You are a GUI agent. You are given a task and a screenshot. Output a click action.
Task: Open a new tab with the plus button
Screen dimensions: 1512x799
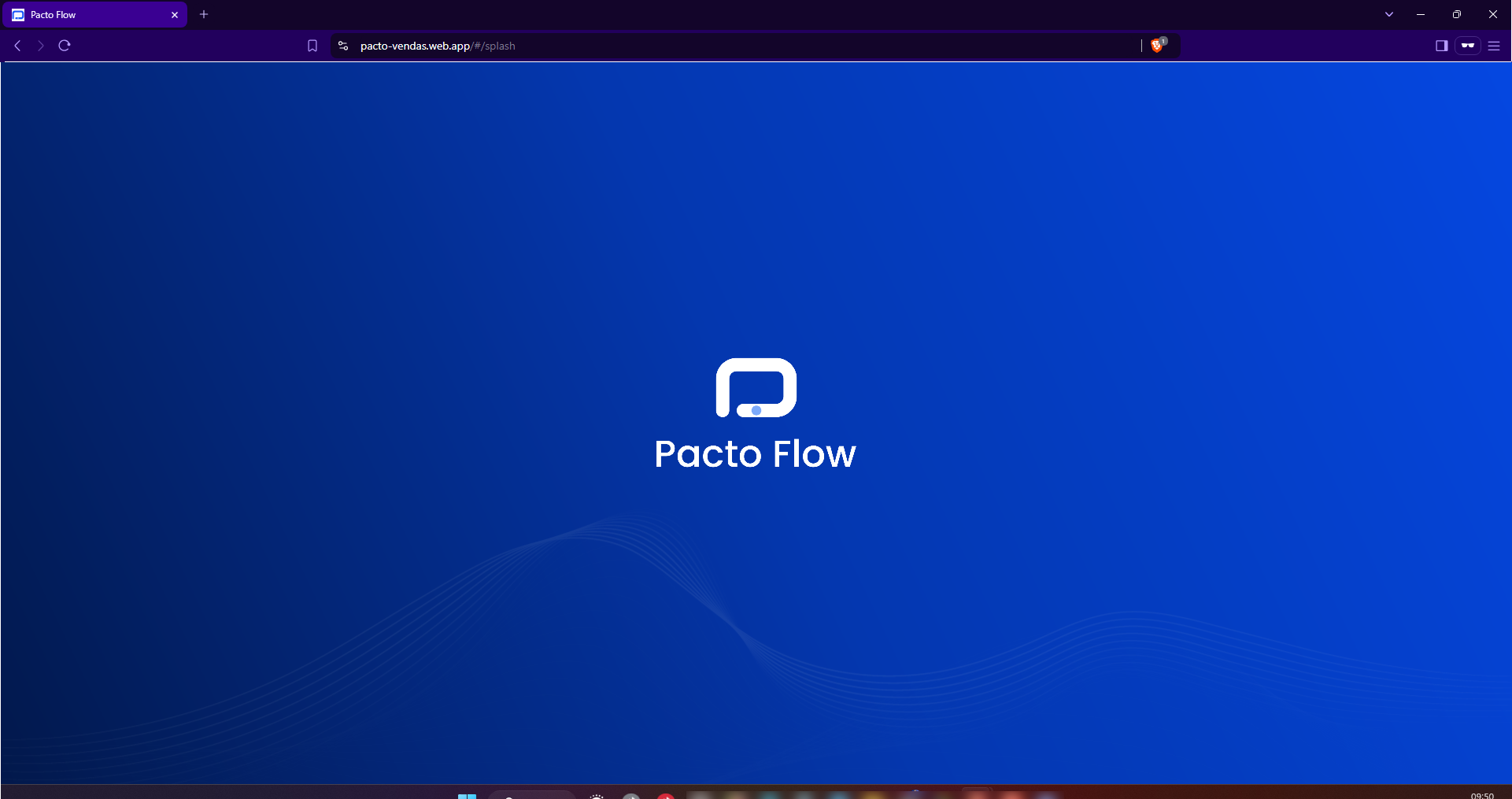[204, 14]
